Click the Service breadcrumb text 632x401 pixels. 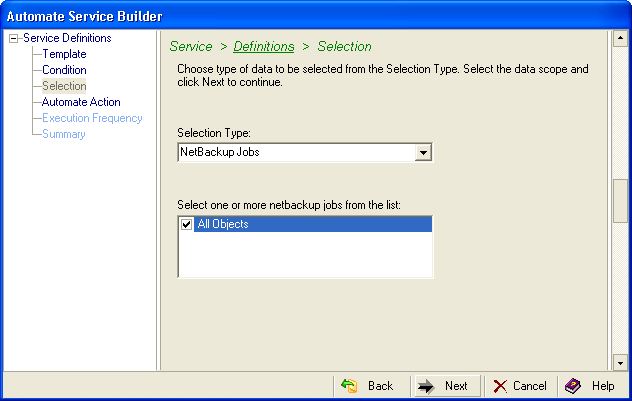pos(191,46)
